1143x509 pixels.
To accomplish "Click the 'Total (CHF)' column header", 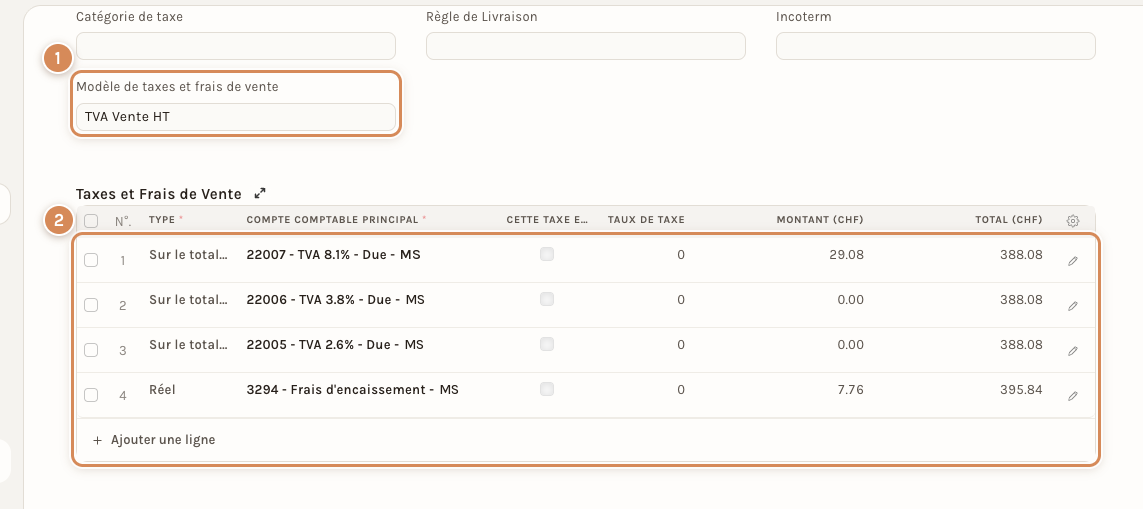I will pos(1009,219).
